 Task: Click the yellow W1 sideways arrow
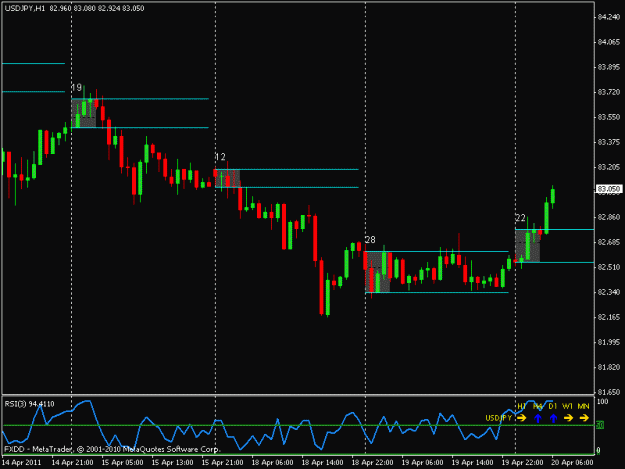[x=568, y=418]
